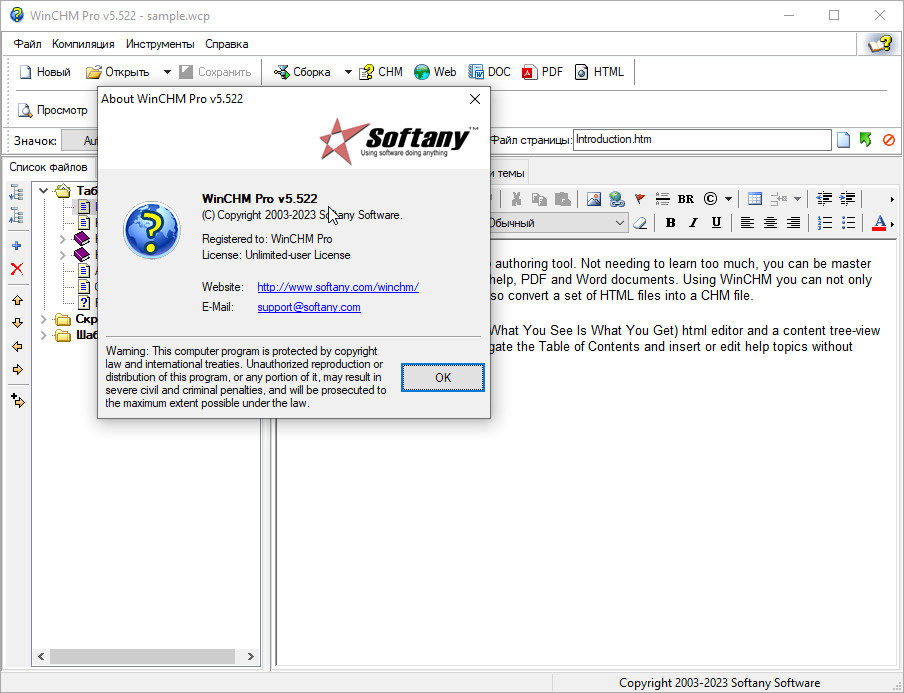Insert anchor using the red flag icon
This screenshot has height=693, width=904.
click(639, 199)
